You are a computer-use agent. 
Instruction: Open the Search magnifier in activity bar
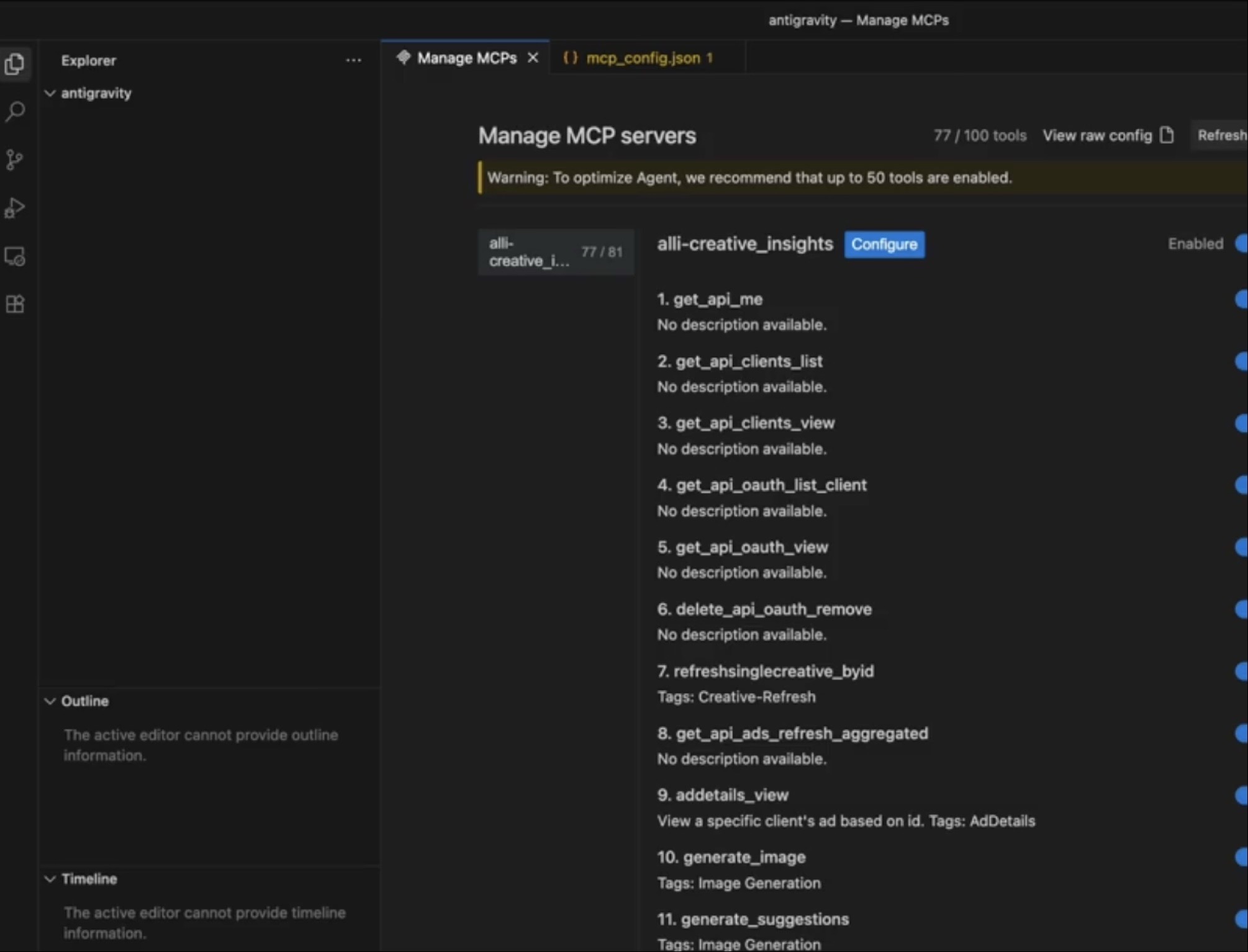[x=15, y=112]
